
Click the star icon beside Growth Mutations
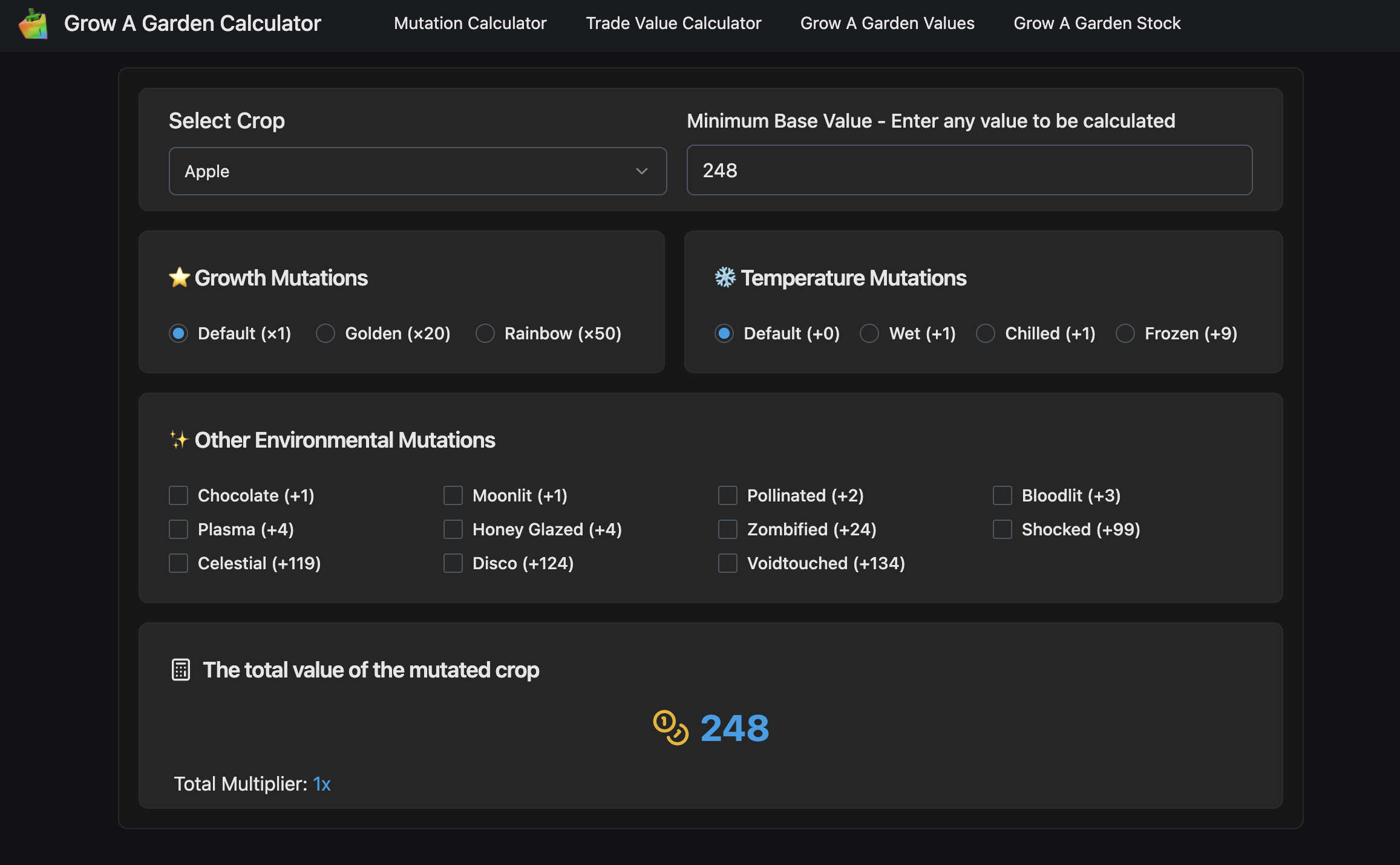(x=180, y=278)
